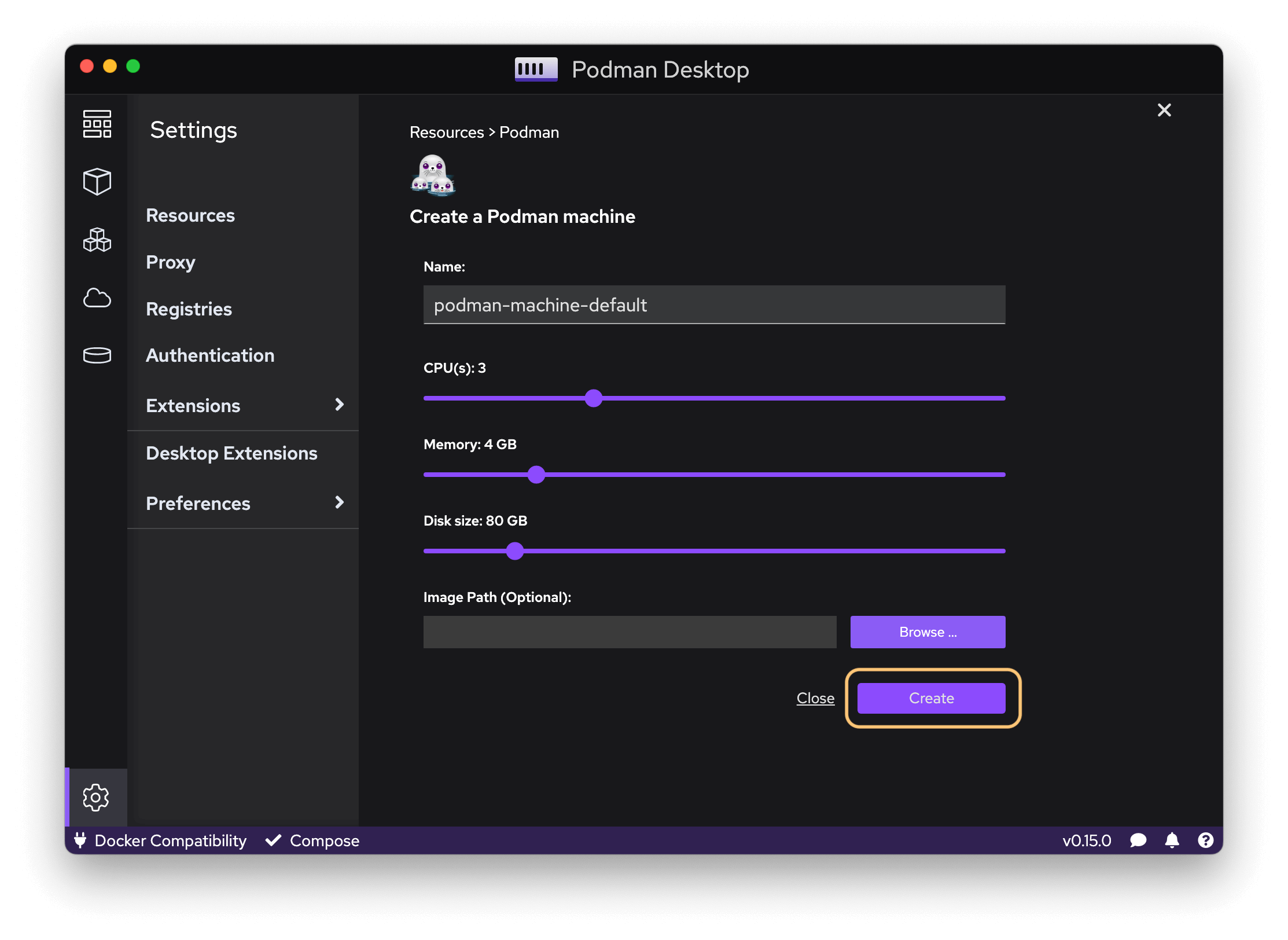This screenshot has width=1288, height=940.
Task: Click the v0.15.0 version label
Action: point(1087,840)
